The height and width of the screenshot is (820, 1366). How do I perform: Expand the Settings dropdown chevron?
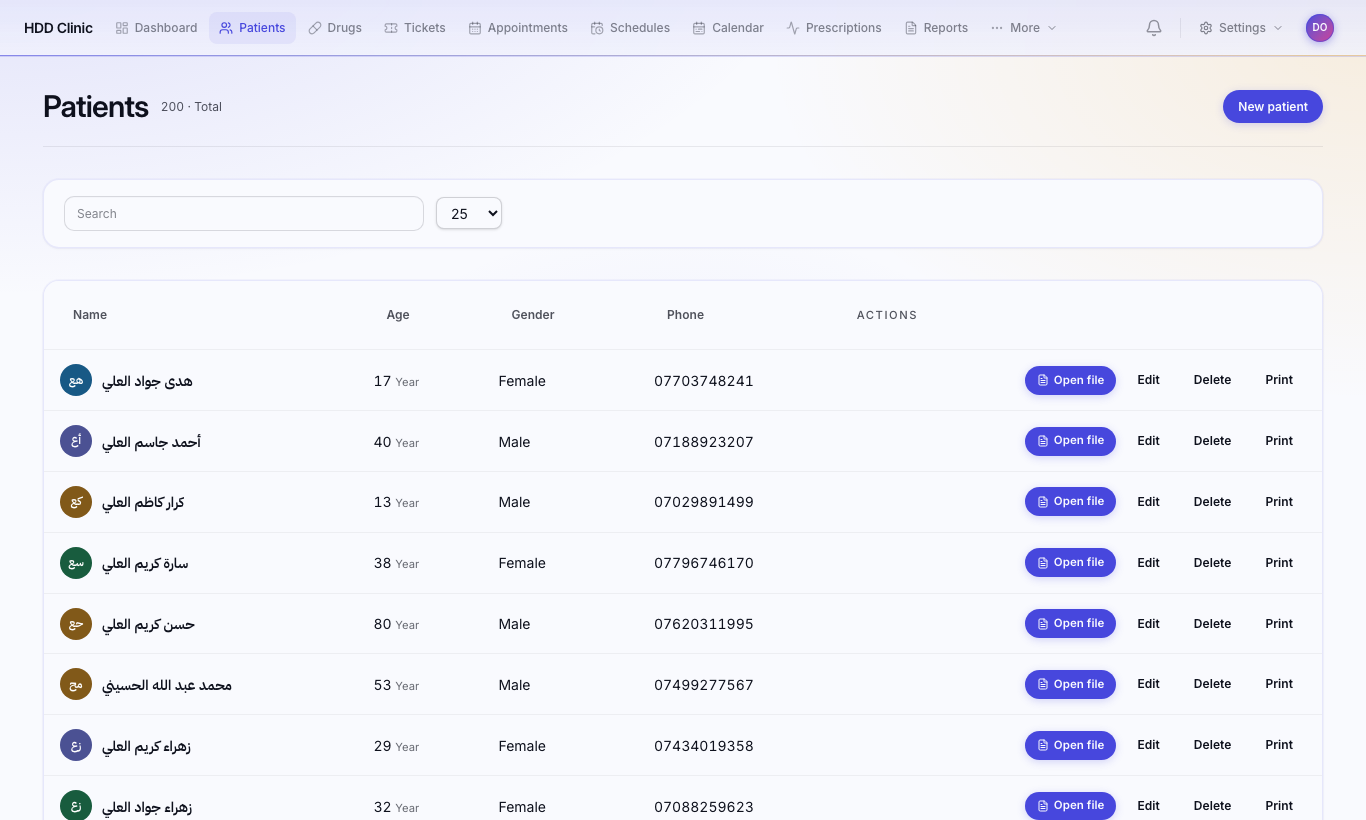click(1278, 28)
